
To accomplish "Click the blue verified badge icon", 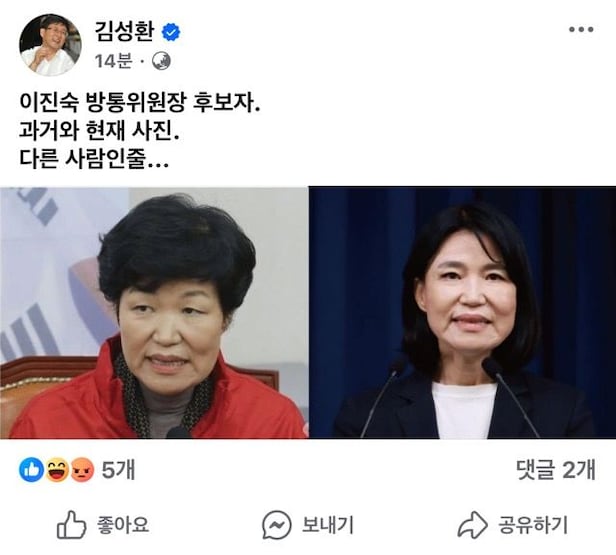I will pyautogui.click(x=171, y=32).
